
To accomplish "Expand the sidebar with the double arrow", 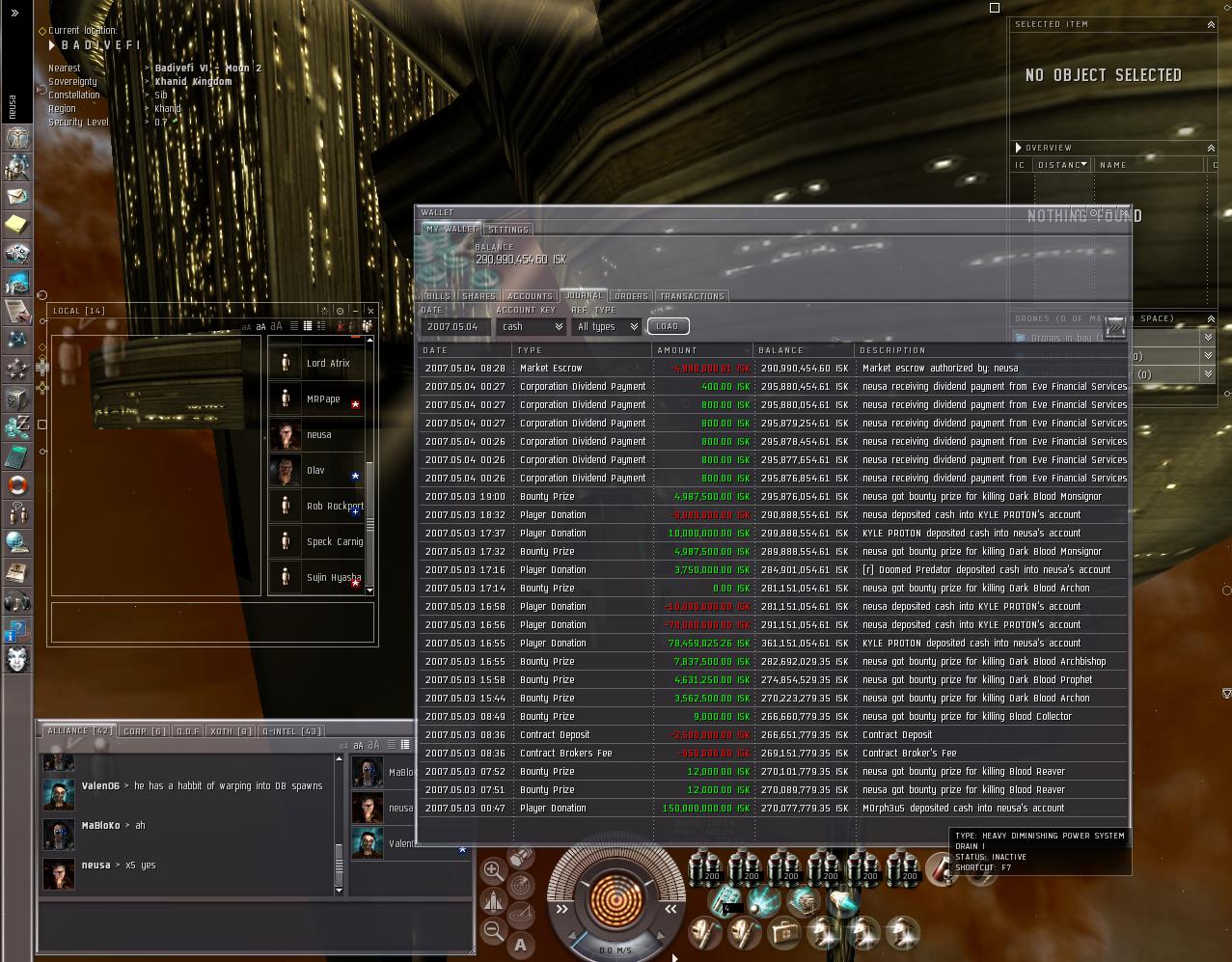I will click(x=15, y=14).
